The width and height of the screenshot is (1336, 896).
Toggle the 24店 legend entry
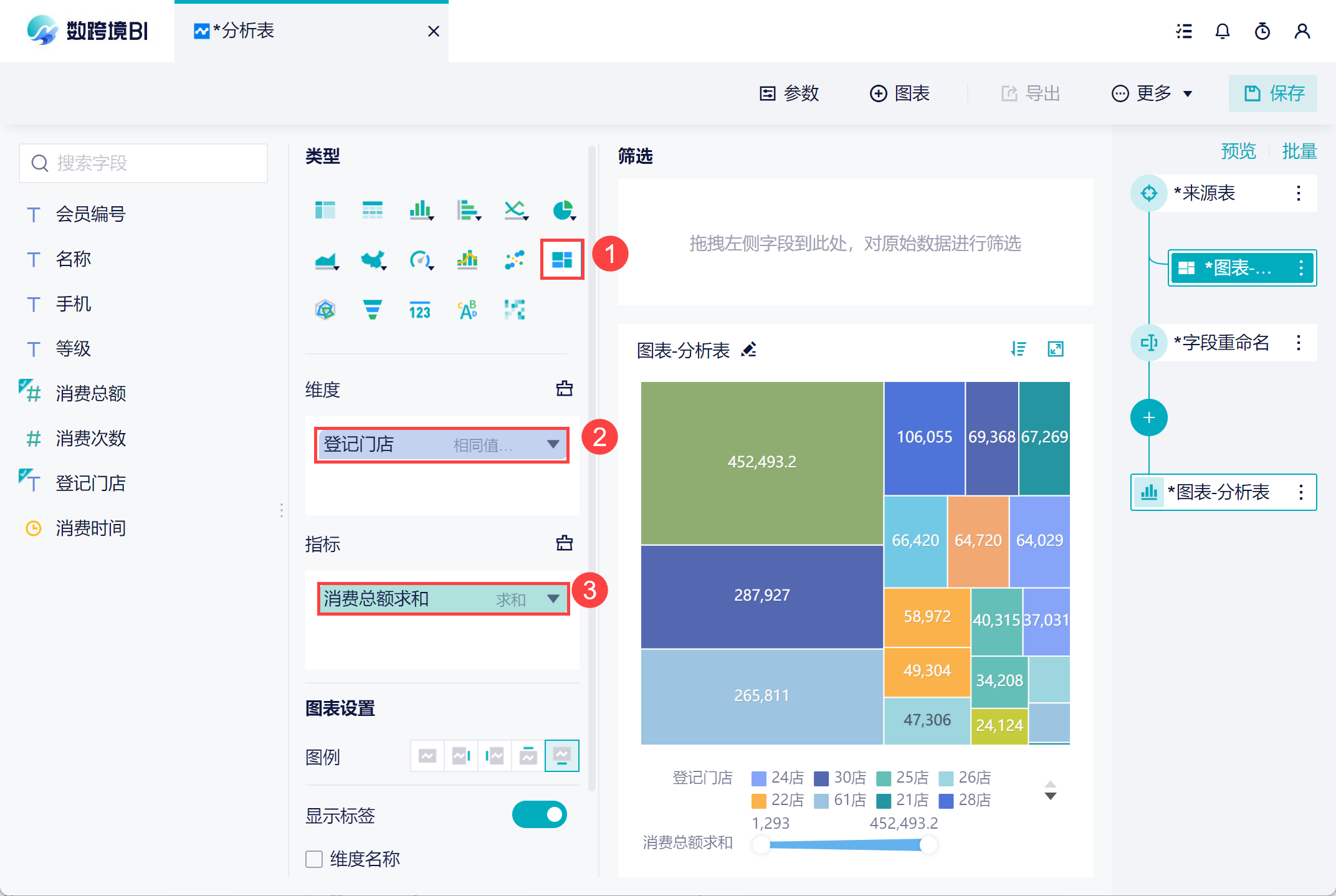click(778, 778)
